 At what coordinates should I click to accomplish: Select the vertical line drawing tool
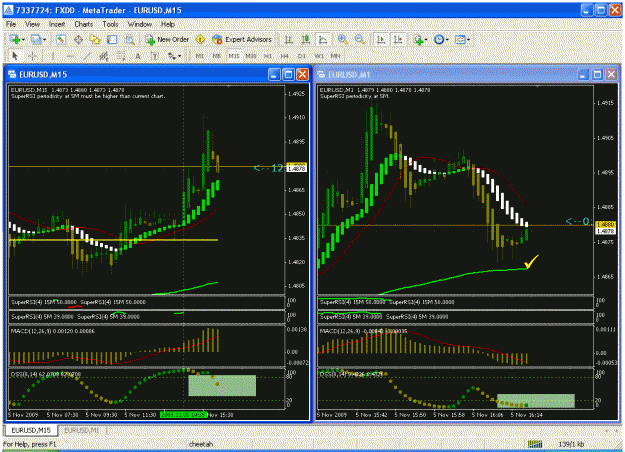(x=53, y=56)
